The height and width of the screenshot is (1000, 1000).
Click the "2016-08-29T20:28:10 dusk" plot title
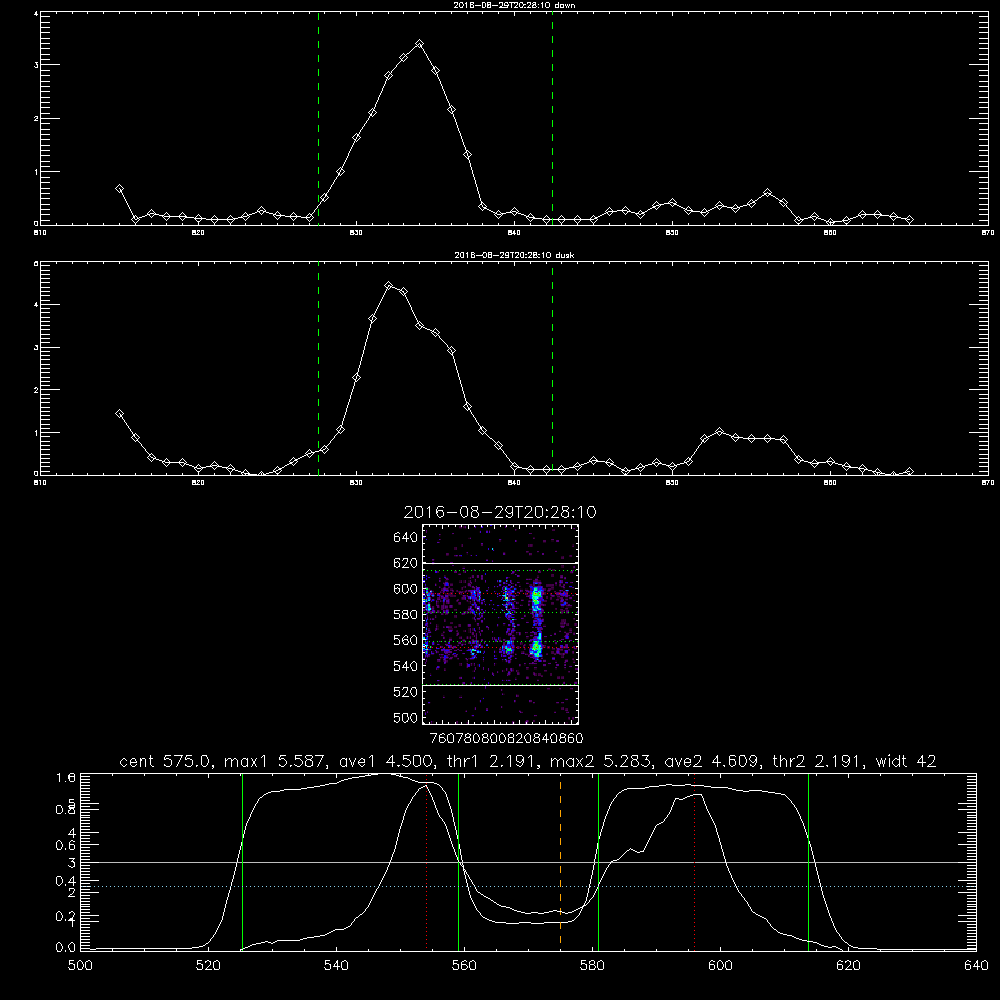click(514, 255)
